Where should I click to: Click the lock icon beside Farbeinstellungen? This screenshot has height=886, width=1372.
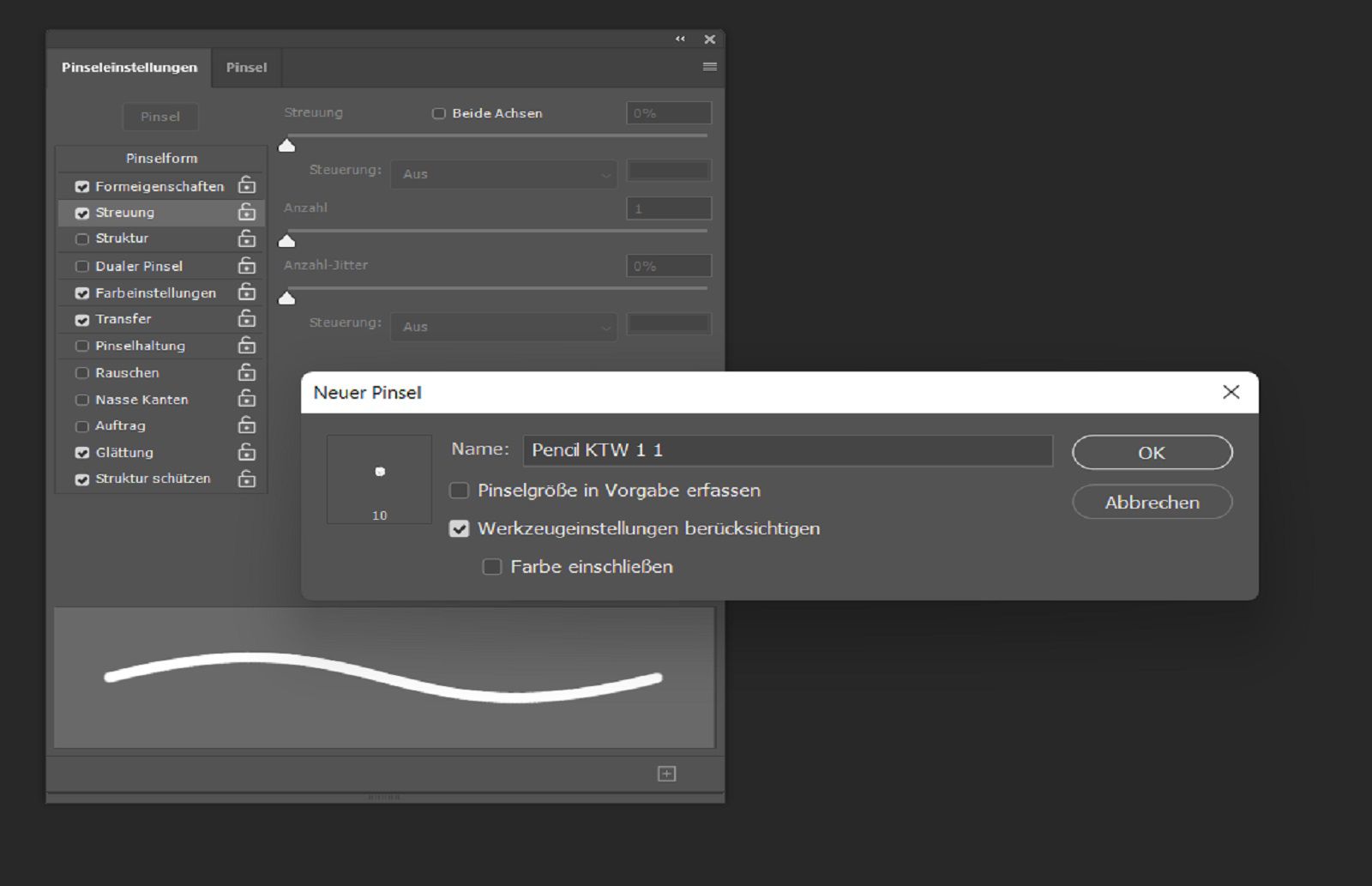click(247, 292)
